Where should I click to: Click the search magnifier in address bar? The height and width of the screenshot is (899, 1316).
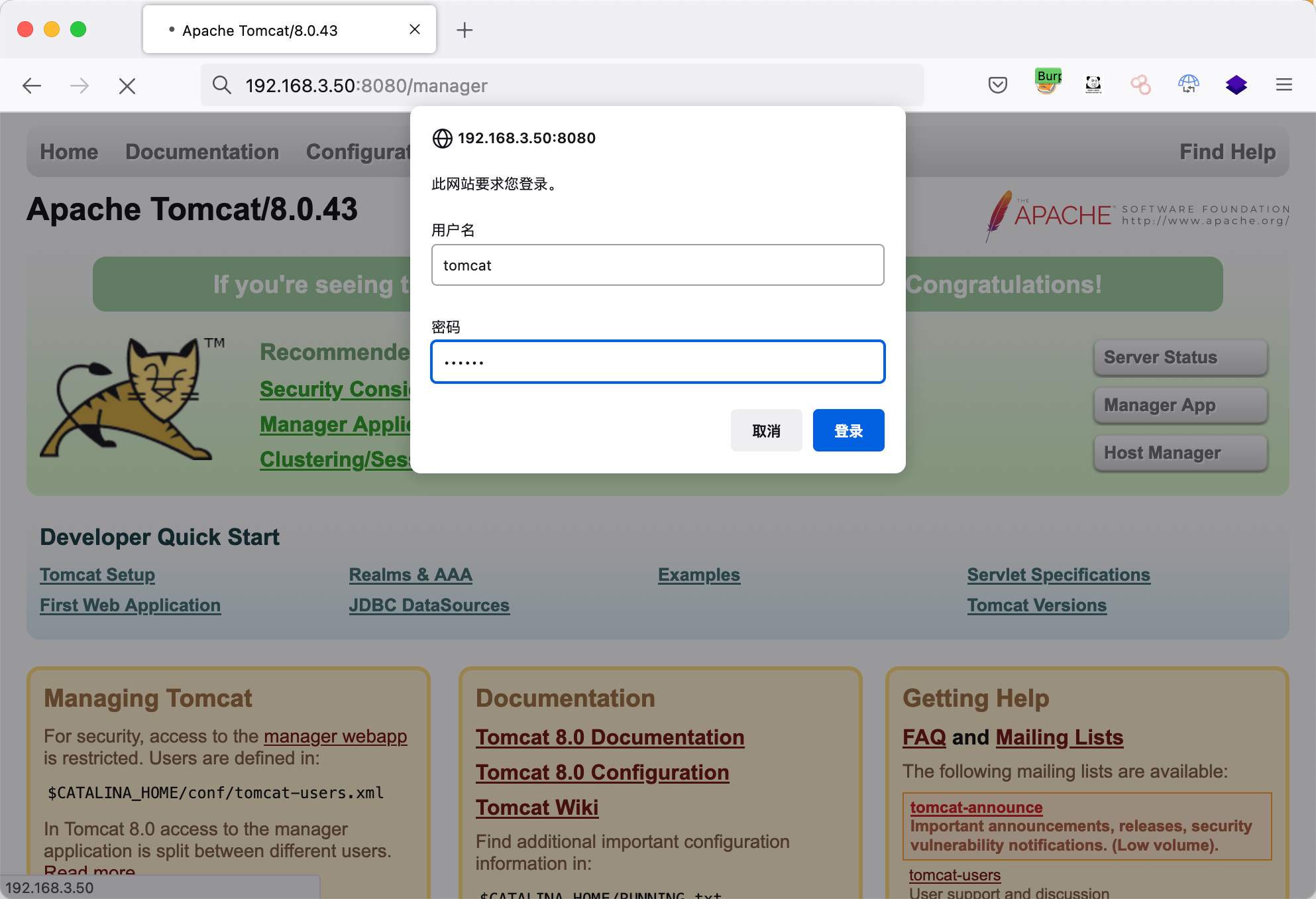[x=221, y=86]
